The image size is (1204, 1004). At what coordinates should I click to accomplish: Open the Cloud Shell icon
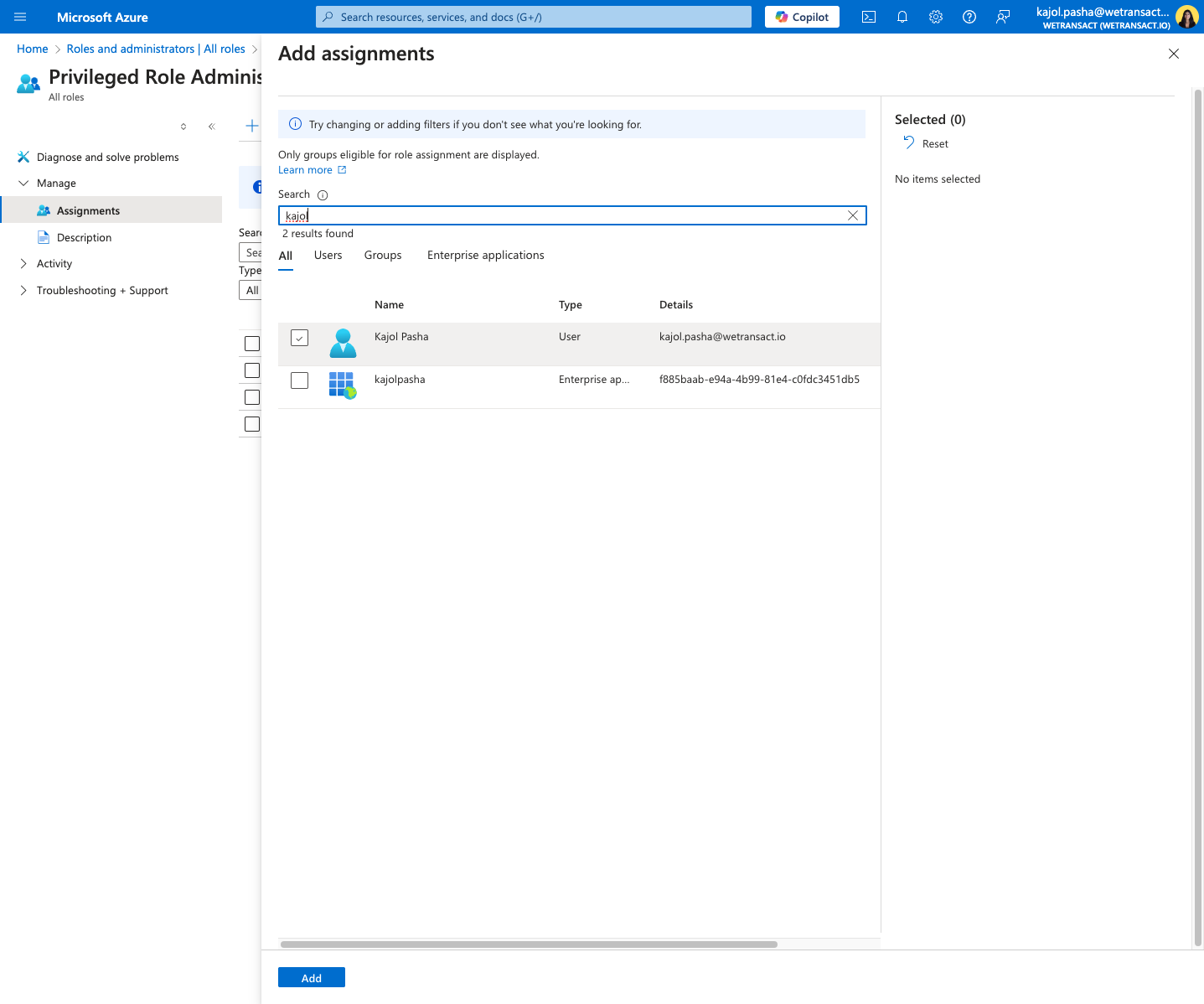[869, 17]
